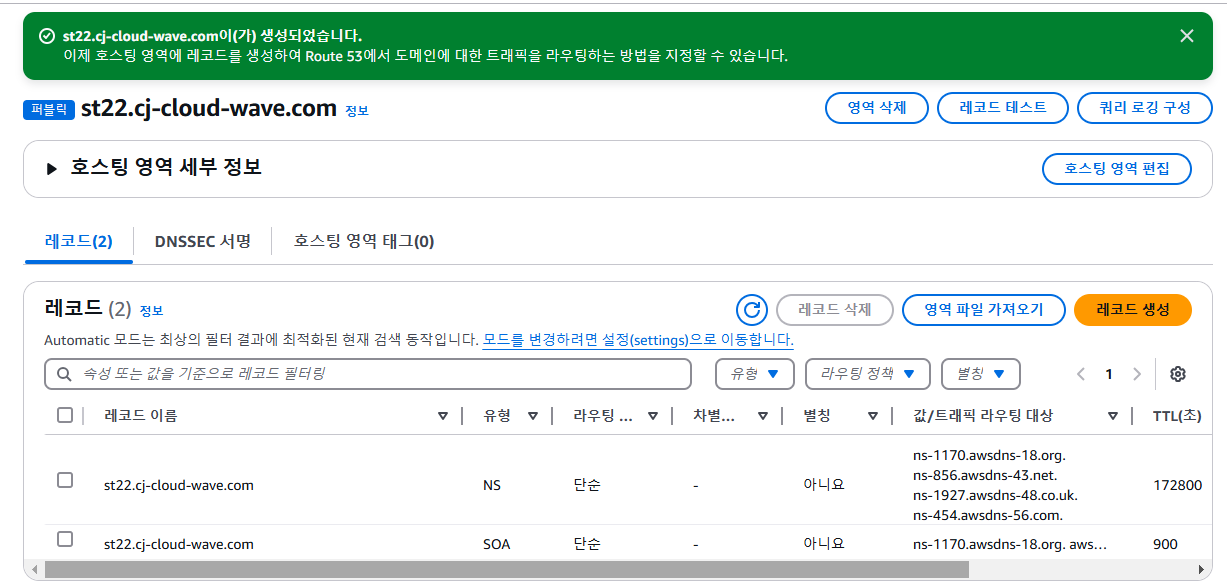The height and width of the screenshot is (585, 1227).
Task: Click the record filter search field
Action: coord(368,374)
